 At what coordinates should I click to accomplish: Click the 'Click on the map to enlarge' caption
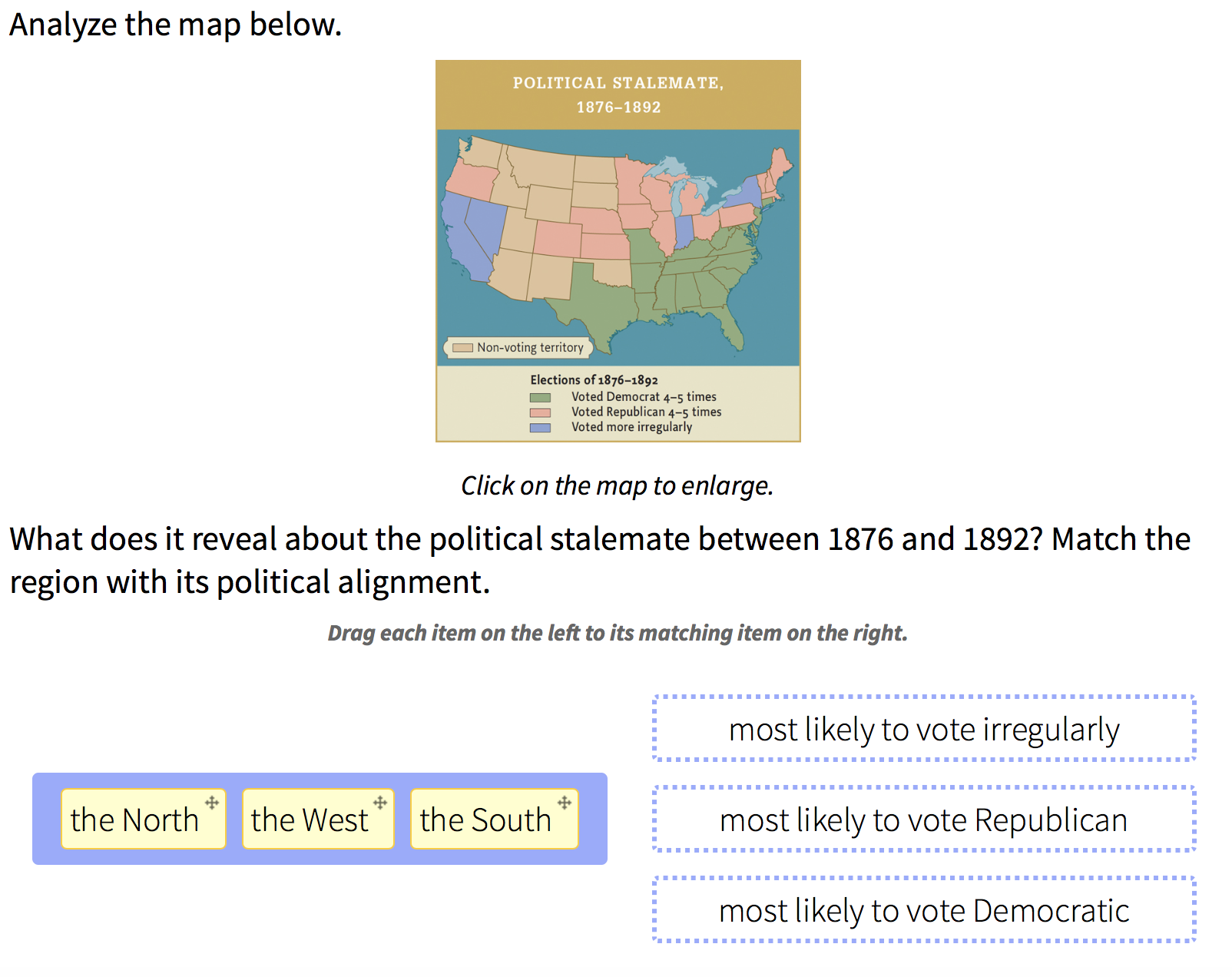tap(617, 485)
